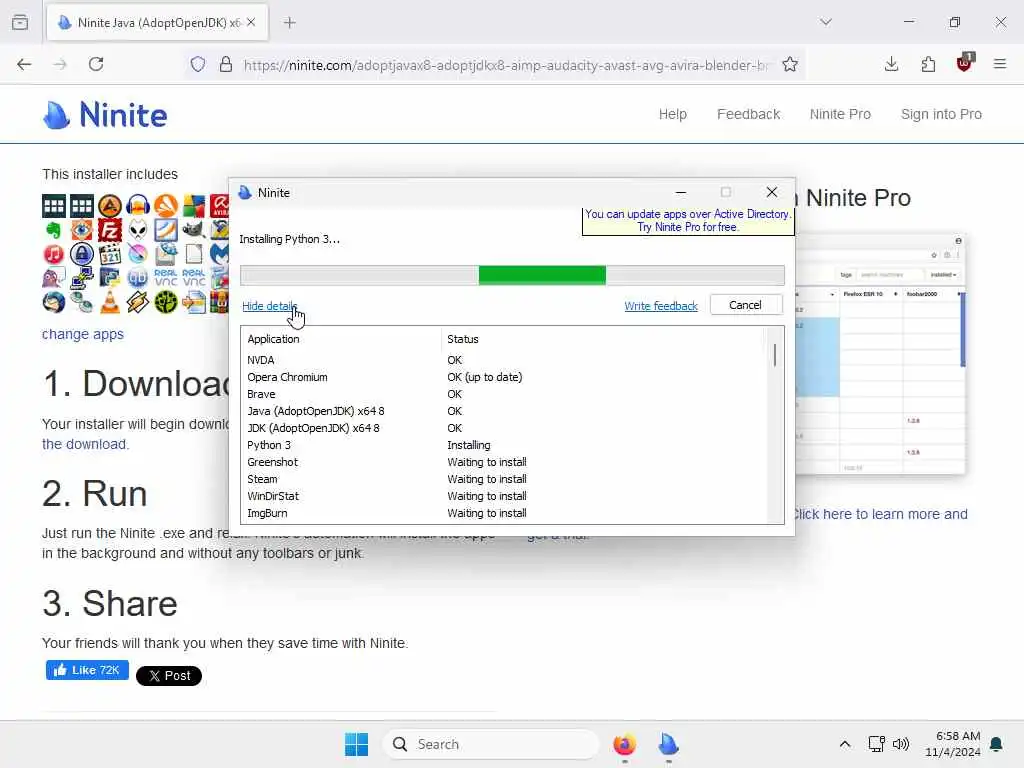Open the Firefox downloads panel
This screenshot has width=1024, height=768.
click(x=891, y=64)
